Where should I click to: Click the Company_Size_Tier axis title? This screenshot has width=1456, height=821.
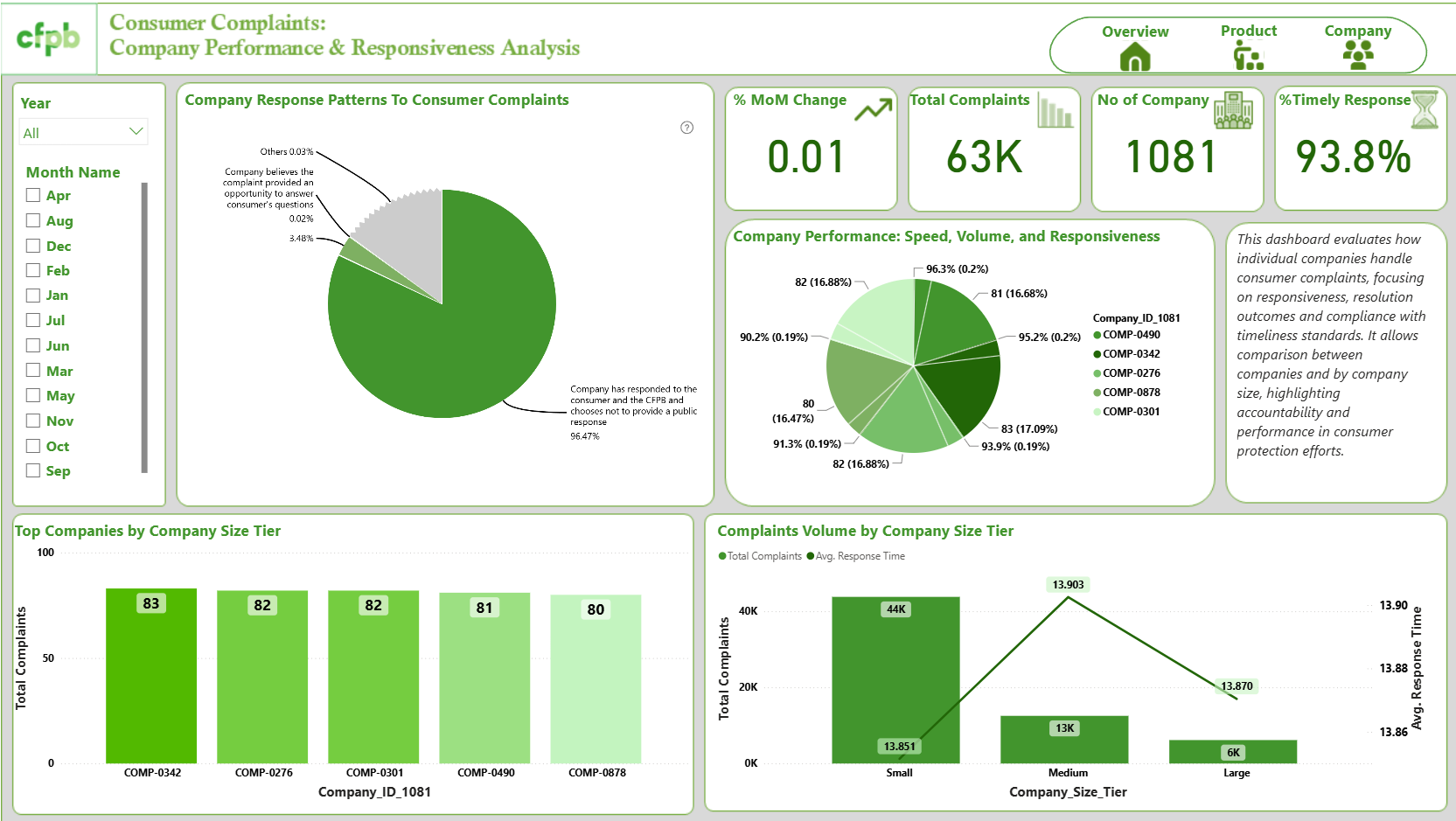[x=1068, y=792]
